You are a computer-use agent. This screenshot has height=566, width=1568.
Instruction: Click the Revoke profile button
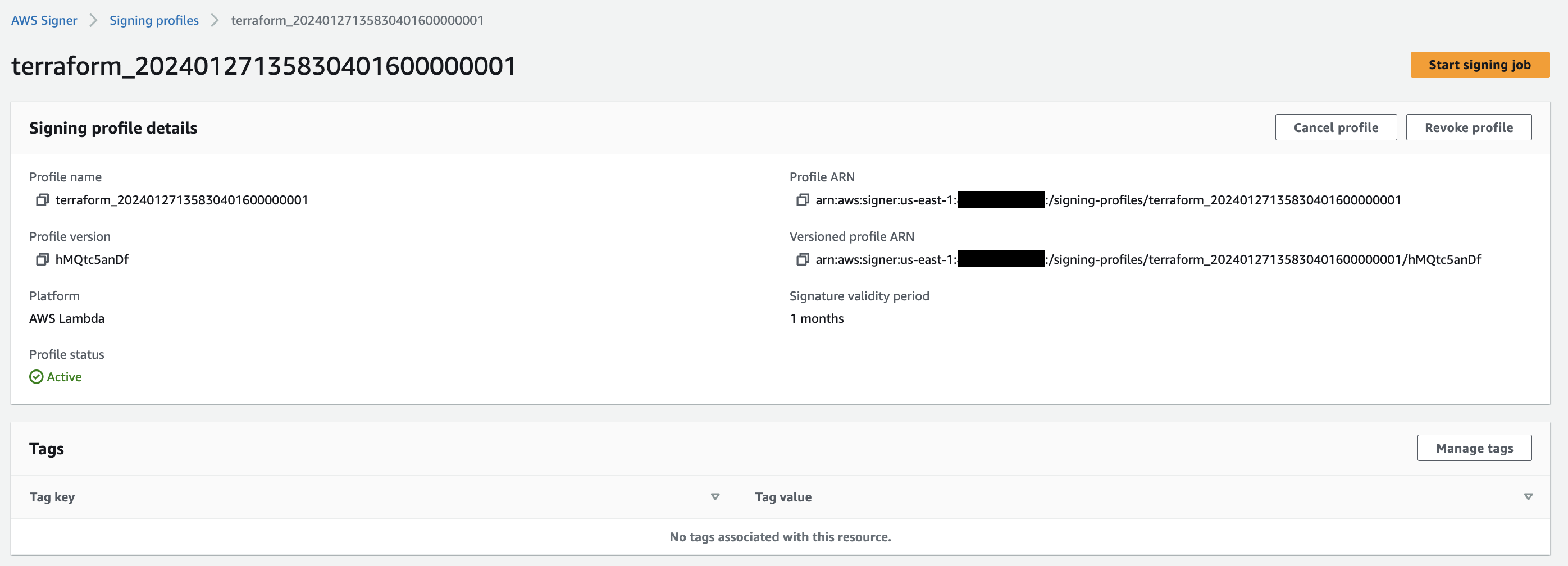click(1468, 128)
